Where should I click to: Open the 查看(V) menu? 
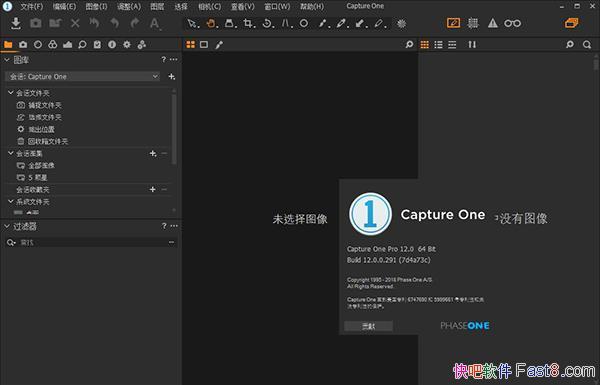tap(243, 7)
